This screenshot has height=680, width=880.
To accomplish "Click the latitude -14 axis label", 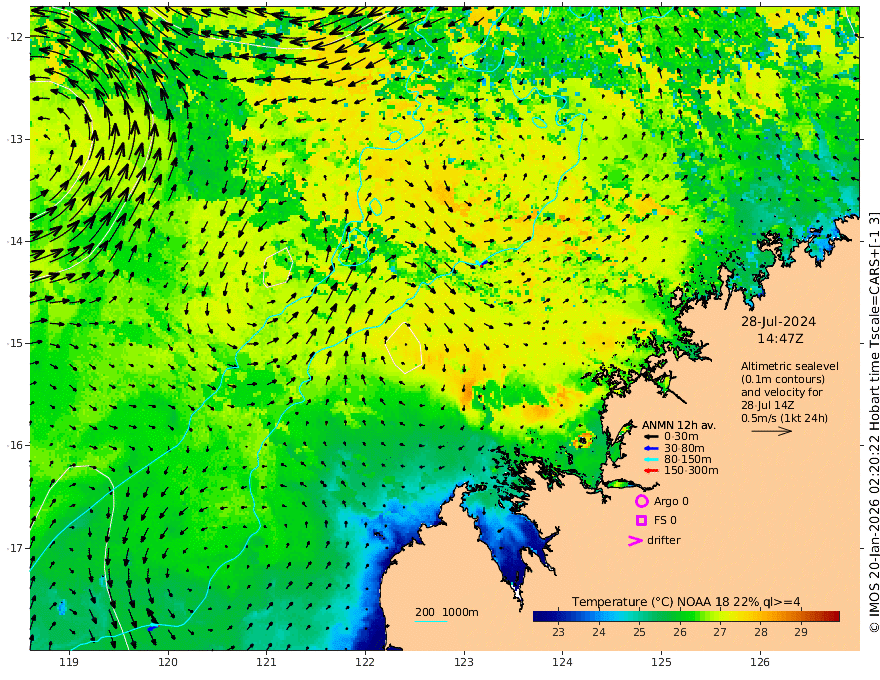I will (15, 241).
